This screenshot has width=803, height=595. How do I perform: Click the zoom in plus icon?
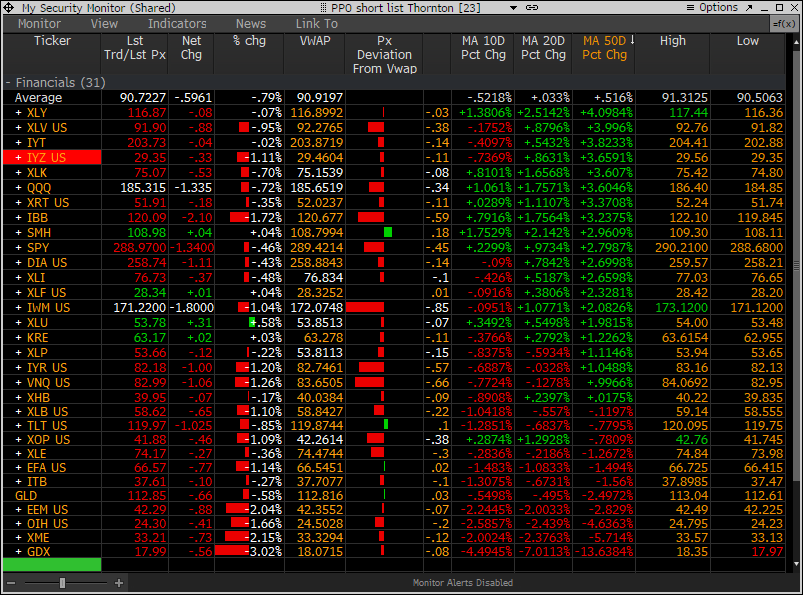coord(119,583)
